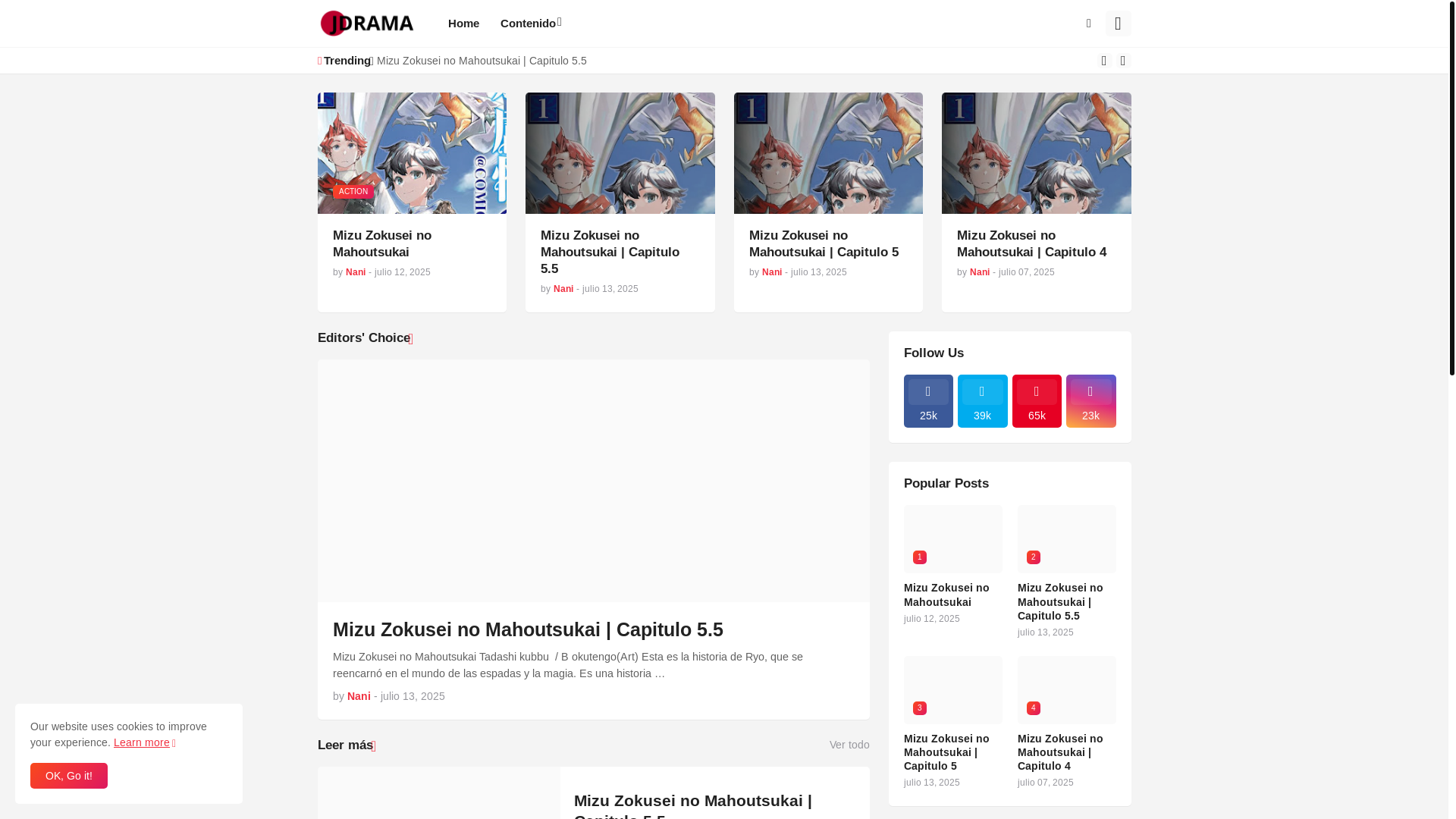Open popular post 4 thumbnail

click(x=1067, y=690)
